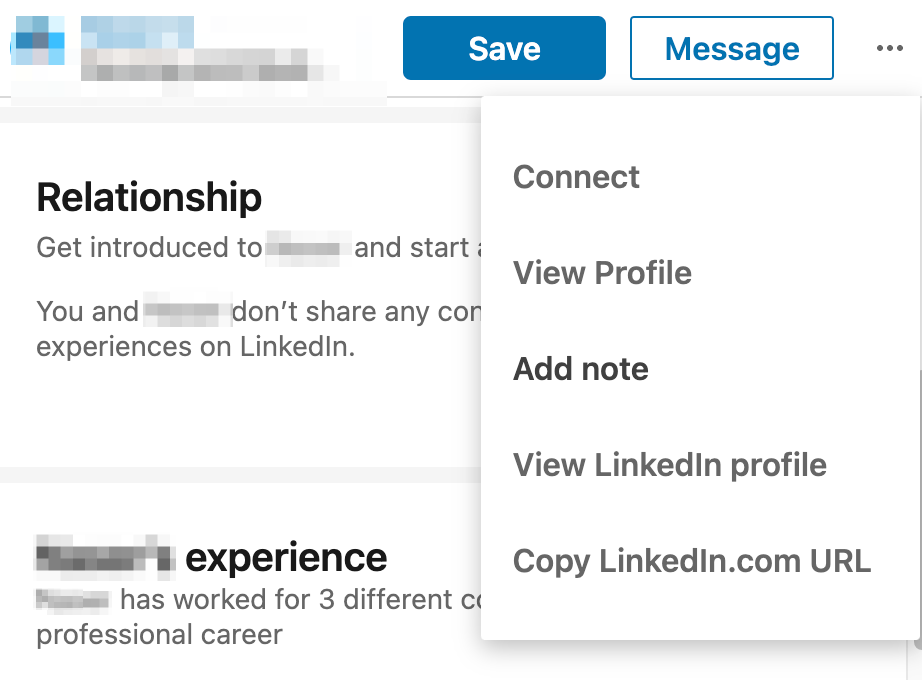Select Connect from the dropdown menu
The image size is (922, 680).
click(576, 177)
